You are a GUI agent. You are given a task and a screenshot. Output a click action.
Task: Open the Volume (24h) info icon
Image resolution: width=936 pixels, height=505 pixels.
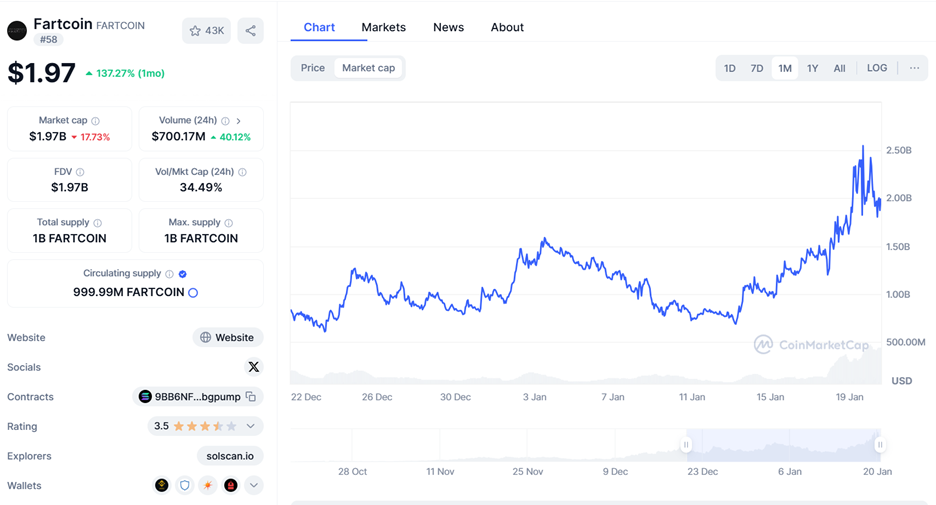pyautogui.click(x=225, y=121)
